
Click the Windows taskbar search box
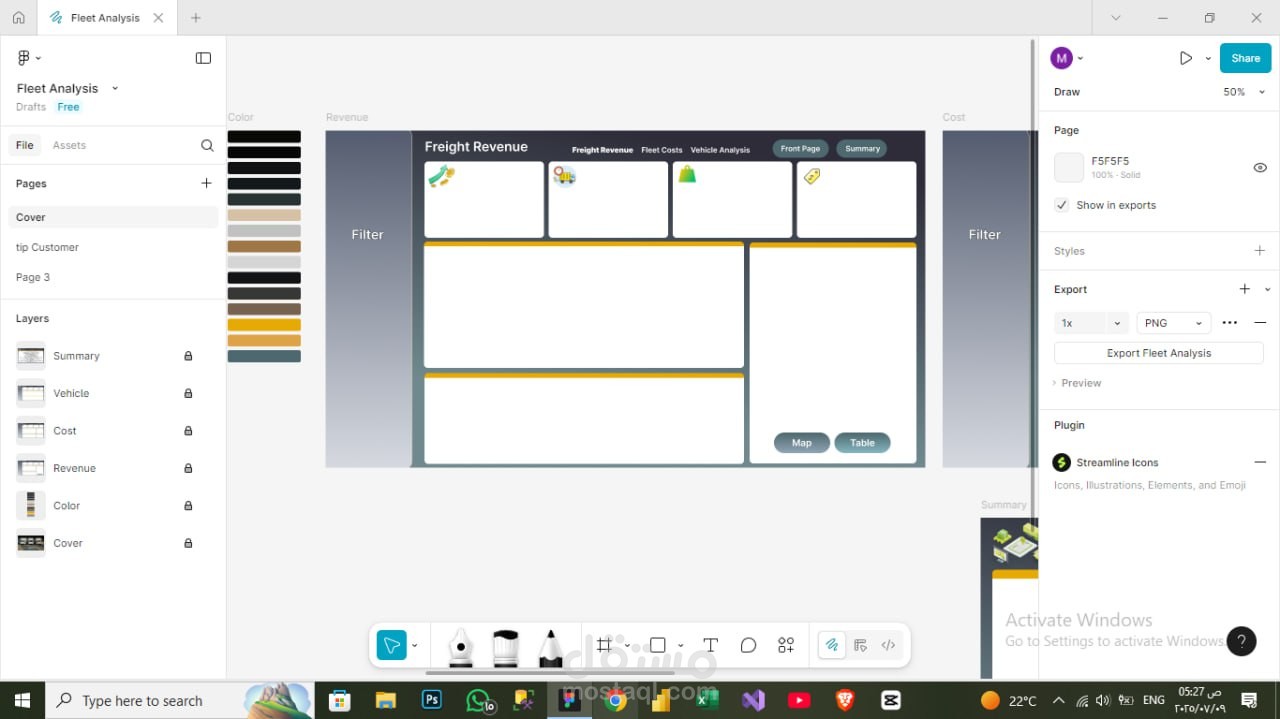tap(180, 700)
